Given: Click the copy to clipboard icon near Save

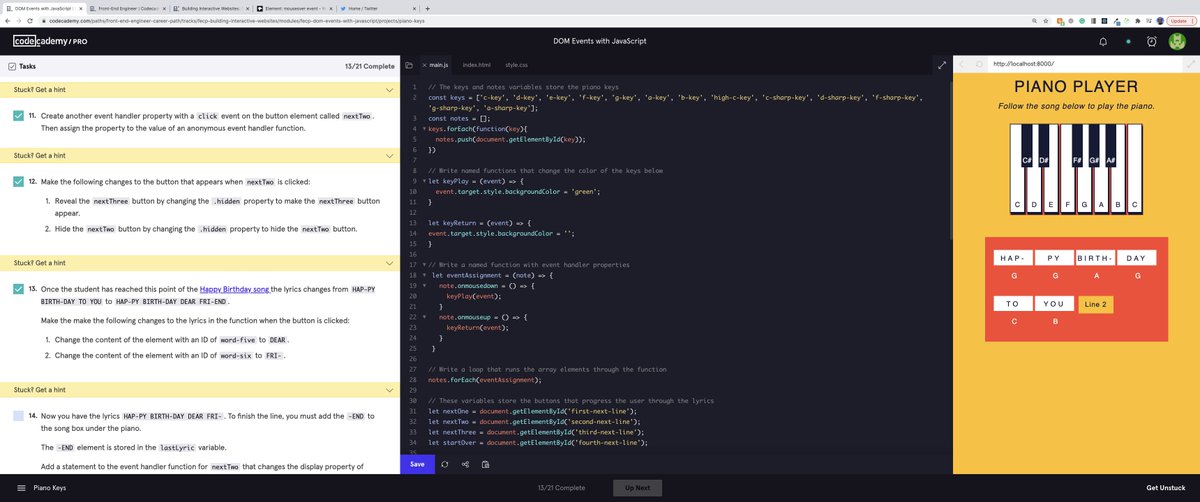Looking at the screenshot, I should click(x=485, y=464).
